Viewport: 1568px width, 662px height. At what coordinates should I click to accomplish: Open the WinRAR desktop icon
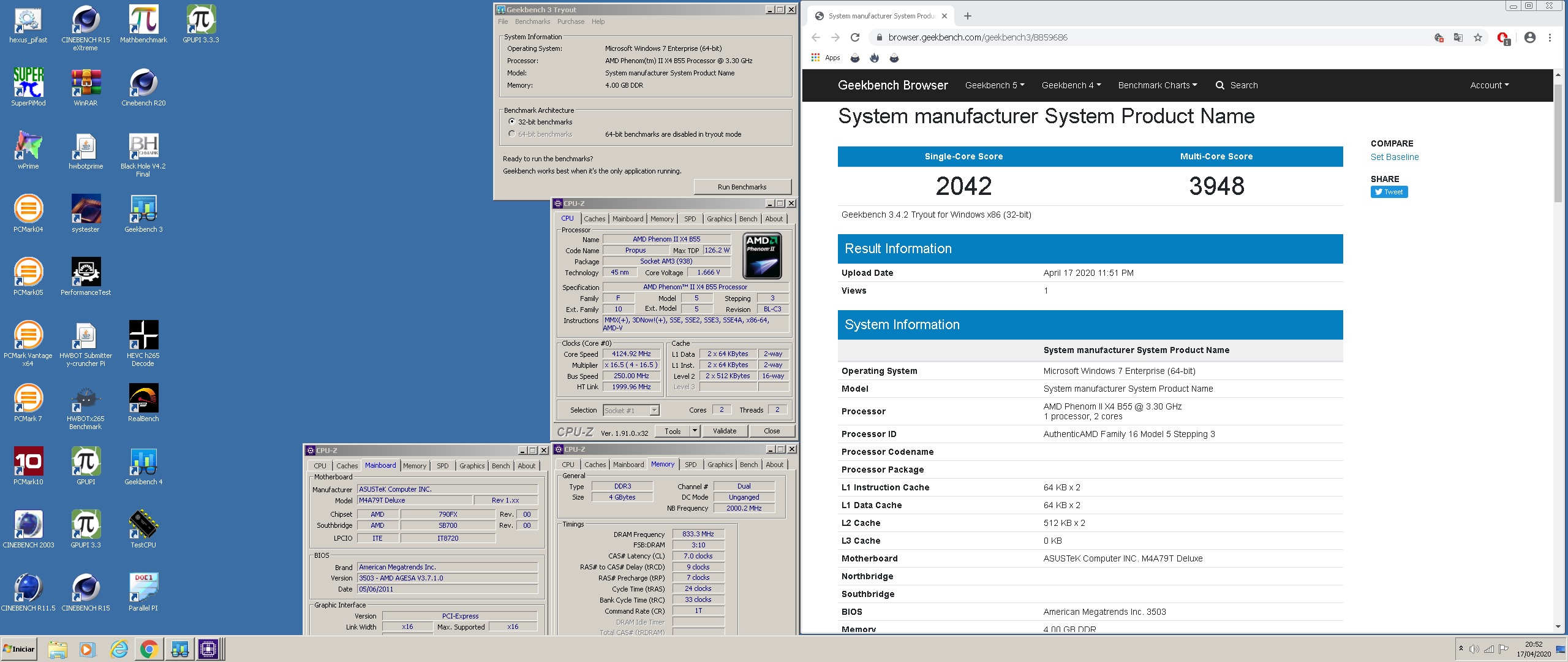(86, 88)
